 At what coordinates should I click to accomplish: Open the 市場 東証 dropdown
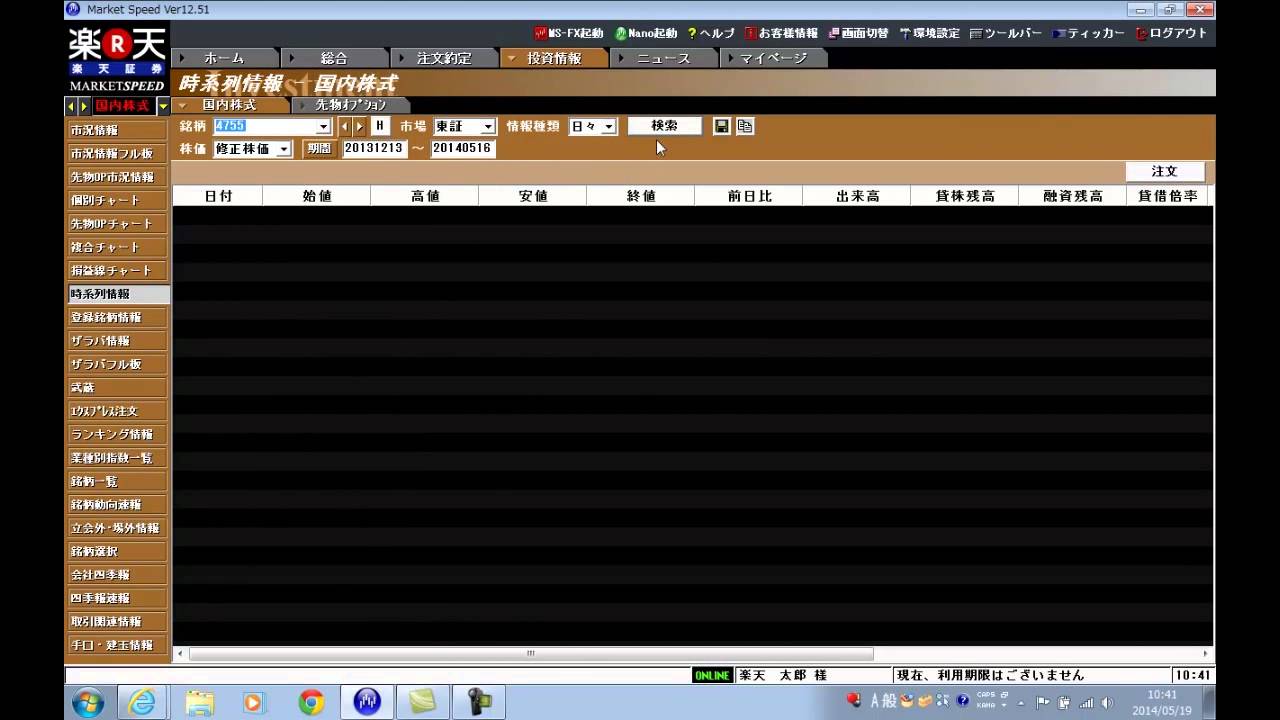coord(488,127)
